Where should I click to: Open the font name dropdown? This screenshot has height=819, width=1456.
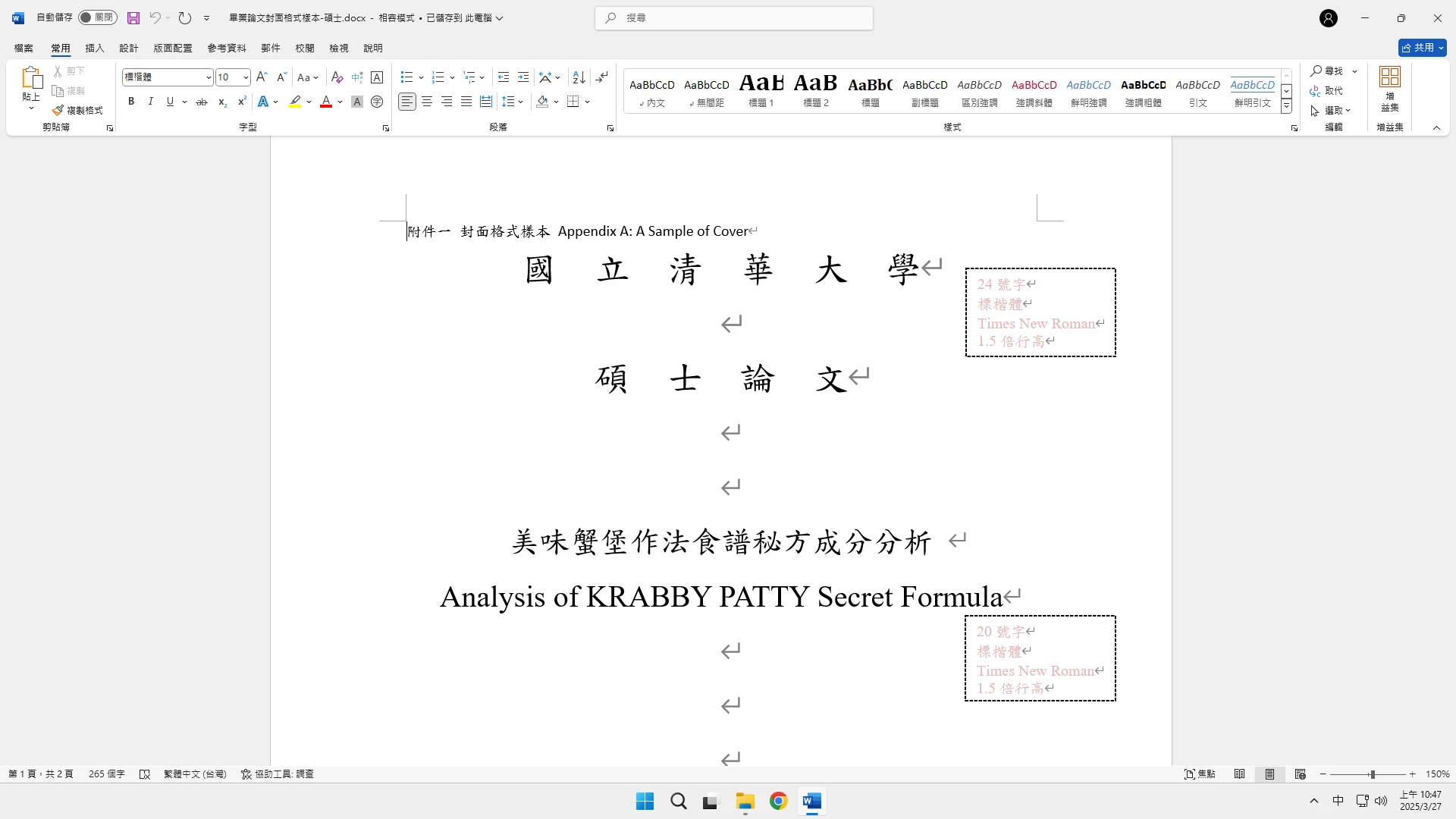209,77
